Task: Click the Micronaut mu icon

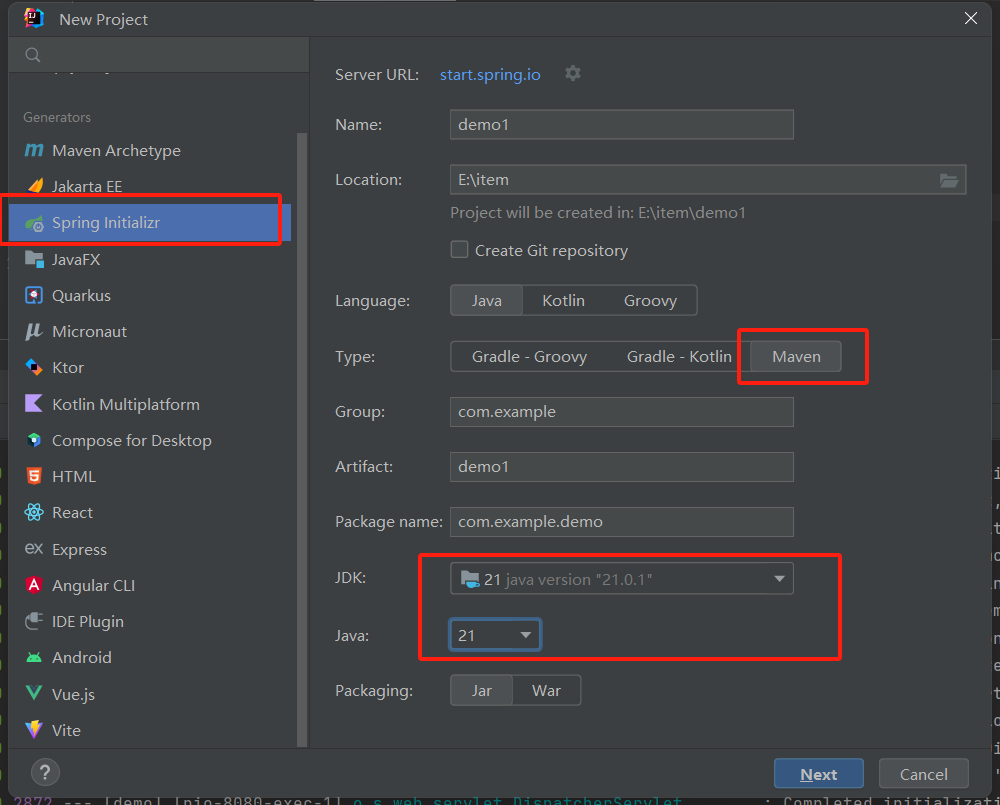Action: (34, 331)
